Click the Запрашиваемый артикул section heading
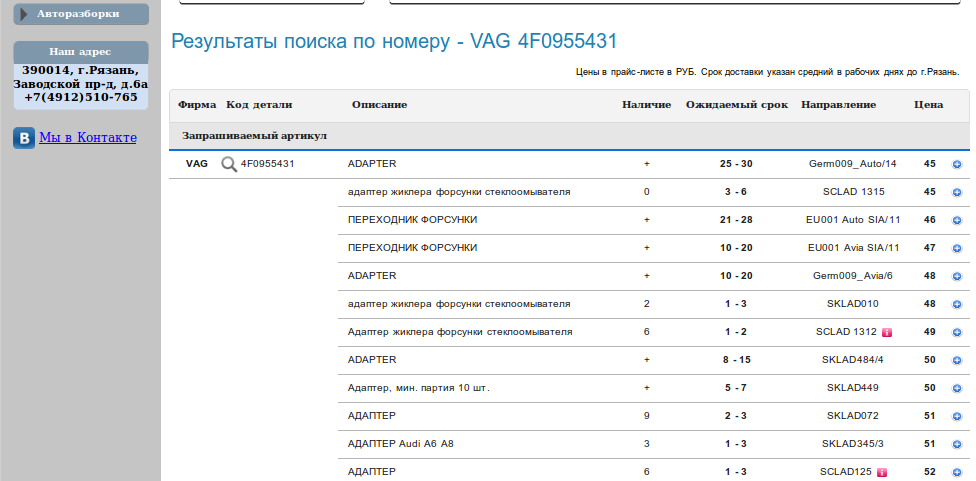Image resolution: width=976 pixels, height=481 pixels. [x=255, y=136]
